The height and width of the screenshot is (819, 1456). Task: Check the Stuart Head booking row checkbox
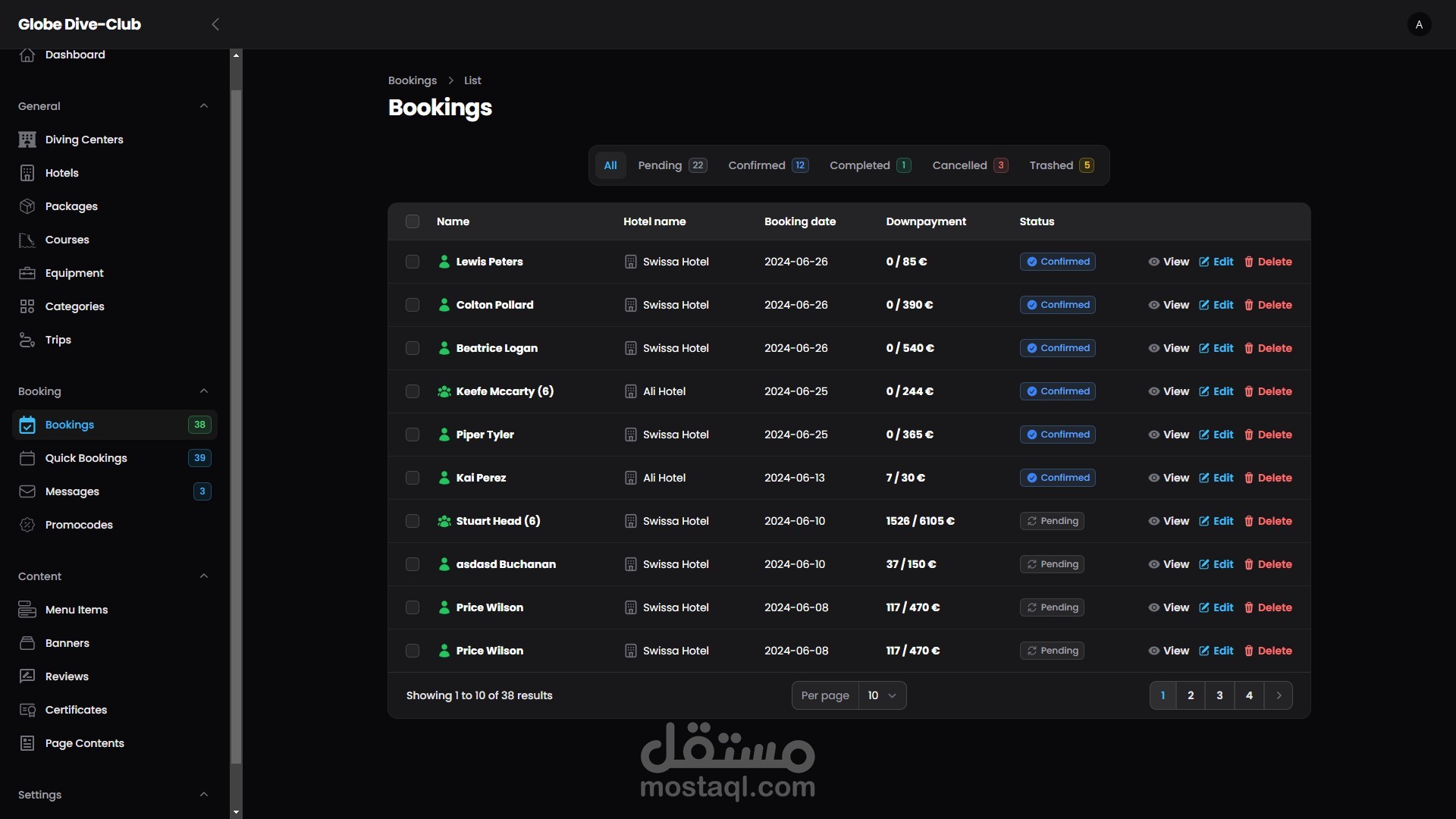point(413,521)
